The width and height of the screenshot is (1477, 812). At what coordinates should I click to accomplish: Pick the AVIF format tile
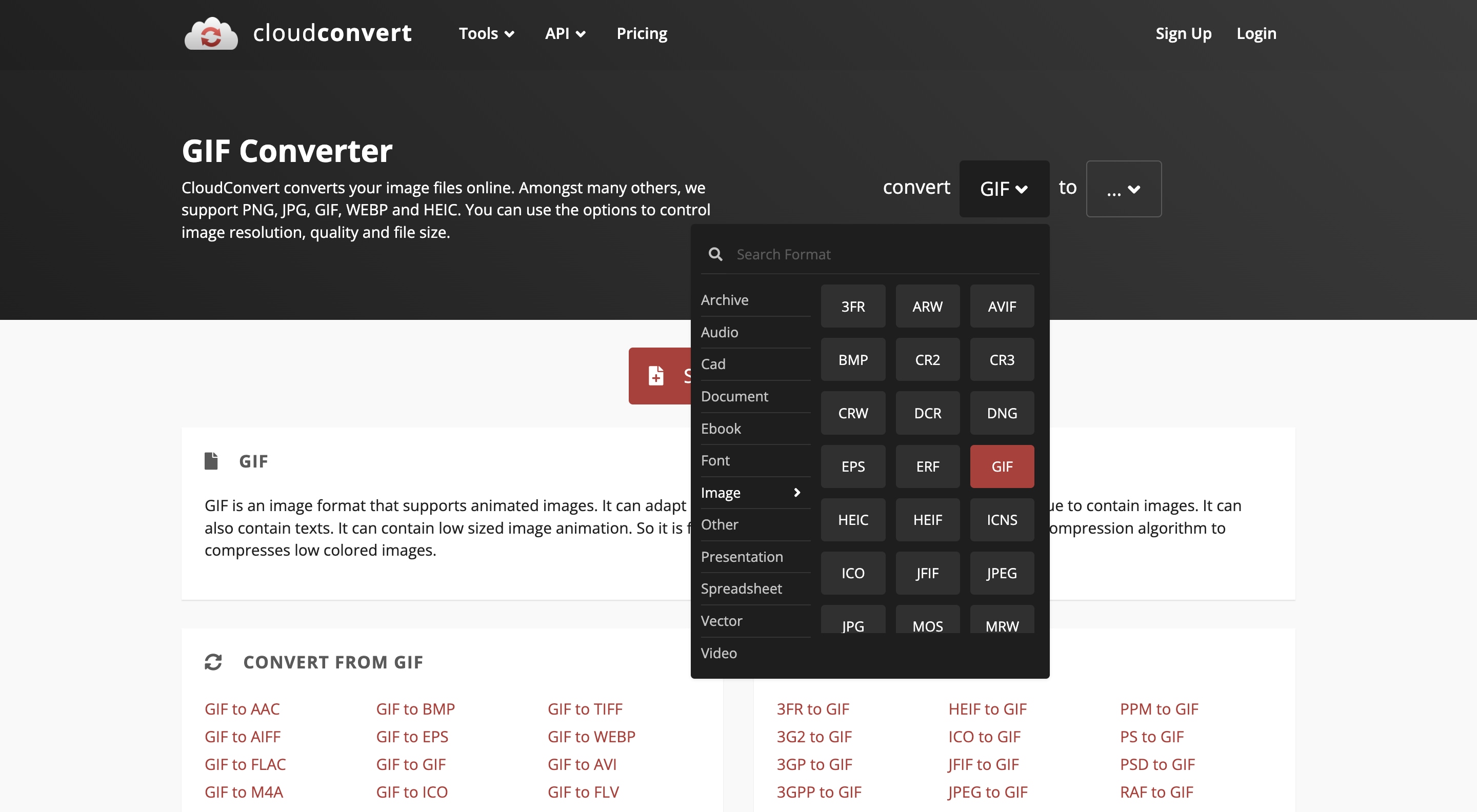tap(1001, 307)
